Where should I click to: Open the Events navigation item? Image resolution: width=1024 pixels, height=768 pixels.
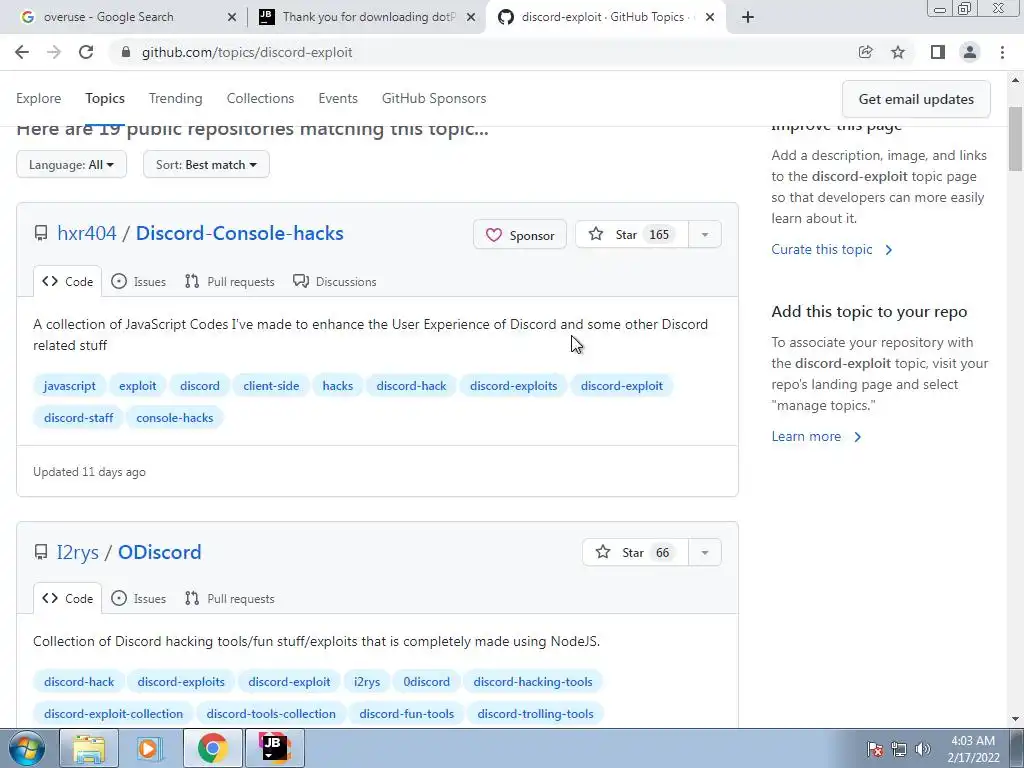tap(338, 98)
